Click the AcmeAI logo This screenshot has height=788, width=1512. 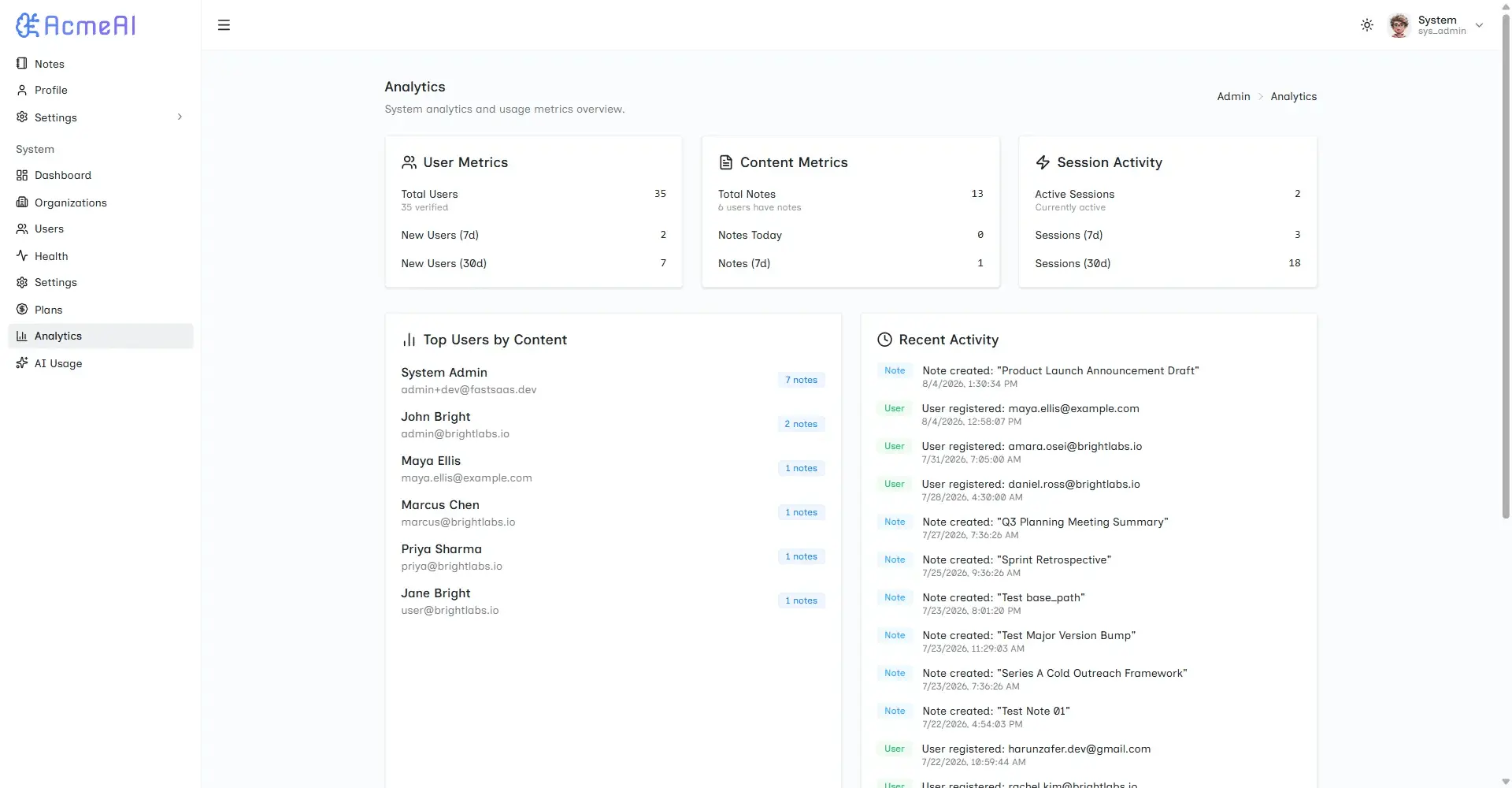(x=76, y=25)
